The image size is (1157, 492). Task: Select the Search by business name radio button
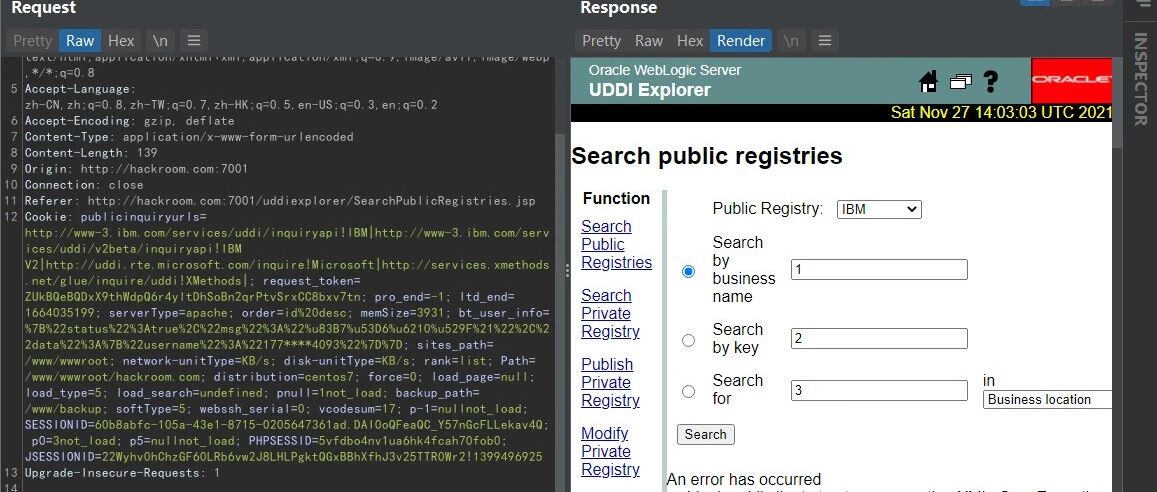point(688,271)
